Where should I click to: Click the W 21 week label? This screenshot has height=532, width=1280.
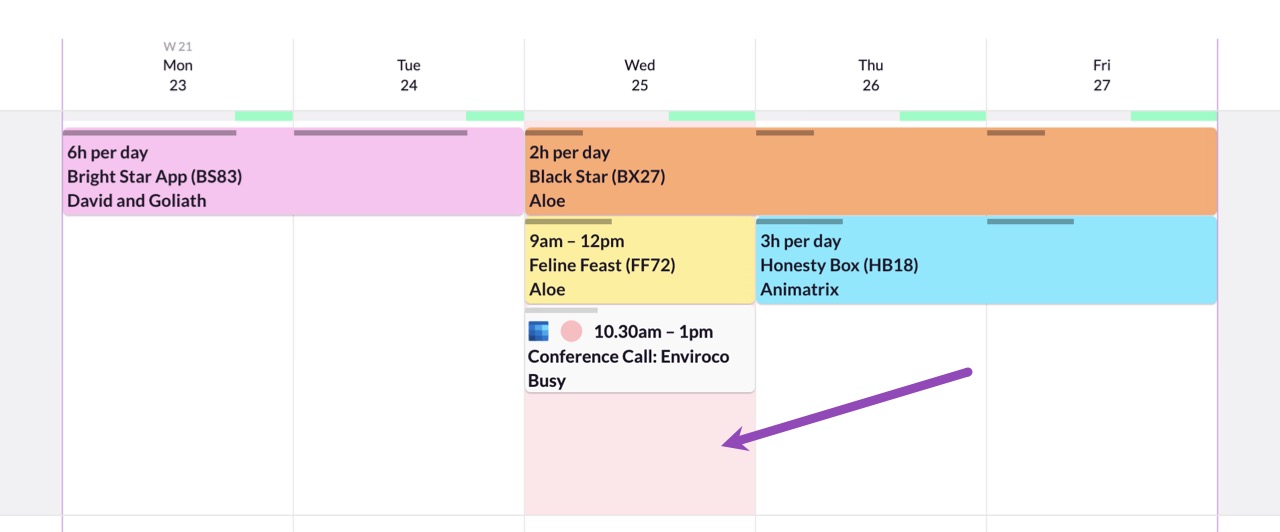click(x=178, y=46)
